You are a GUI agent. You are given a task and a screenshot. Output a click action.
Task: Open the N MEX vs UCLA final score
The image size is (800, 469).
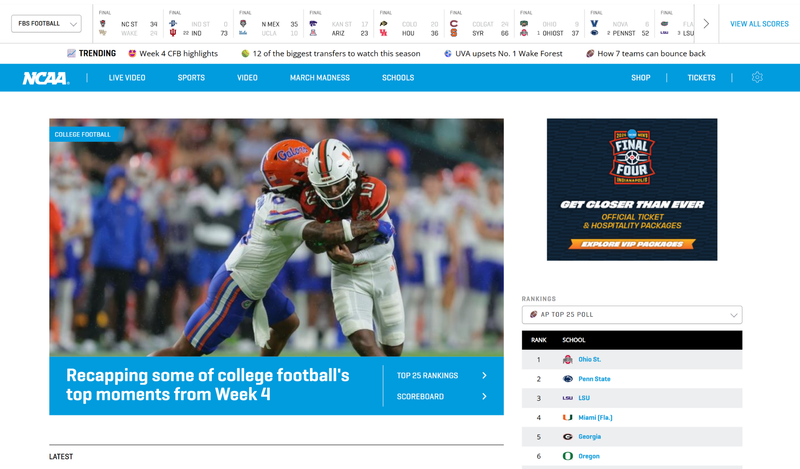(268, 24)
